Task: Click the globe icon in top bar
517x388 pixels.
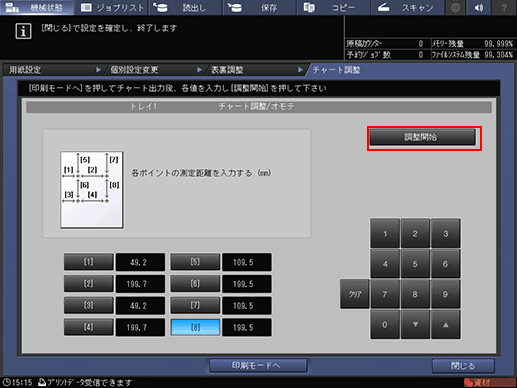Action: pyautogui.click(x=456, y=7)
